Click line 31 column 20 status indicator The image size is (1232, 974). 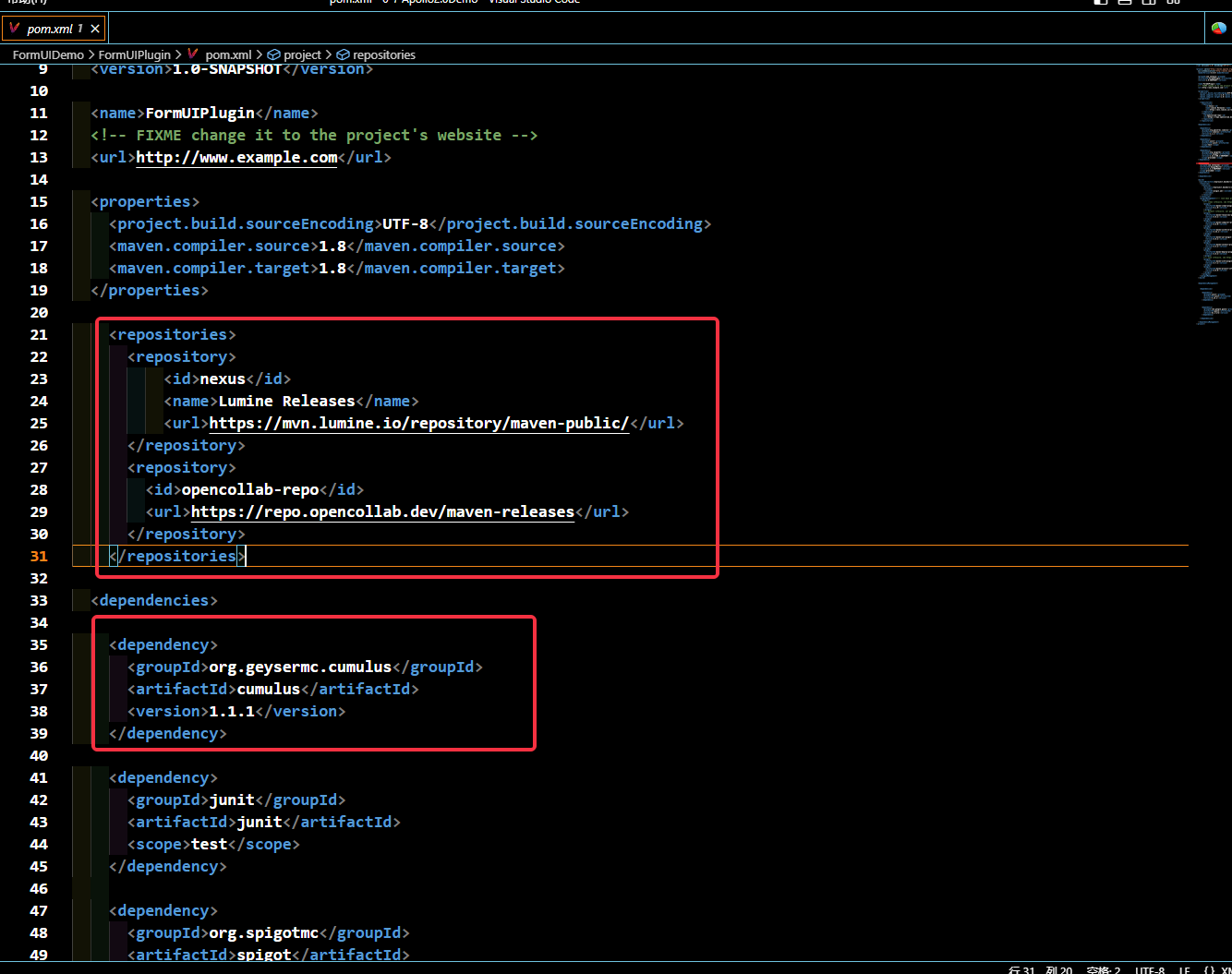tap(1041, 970)
